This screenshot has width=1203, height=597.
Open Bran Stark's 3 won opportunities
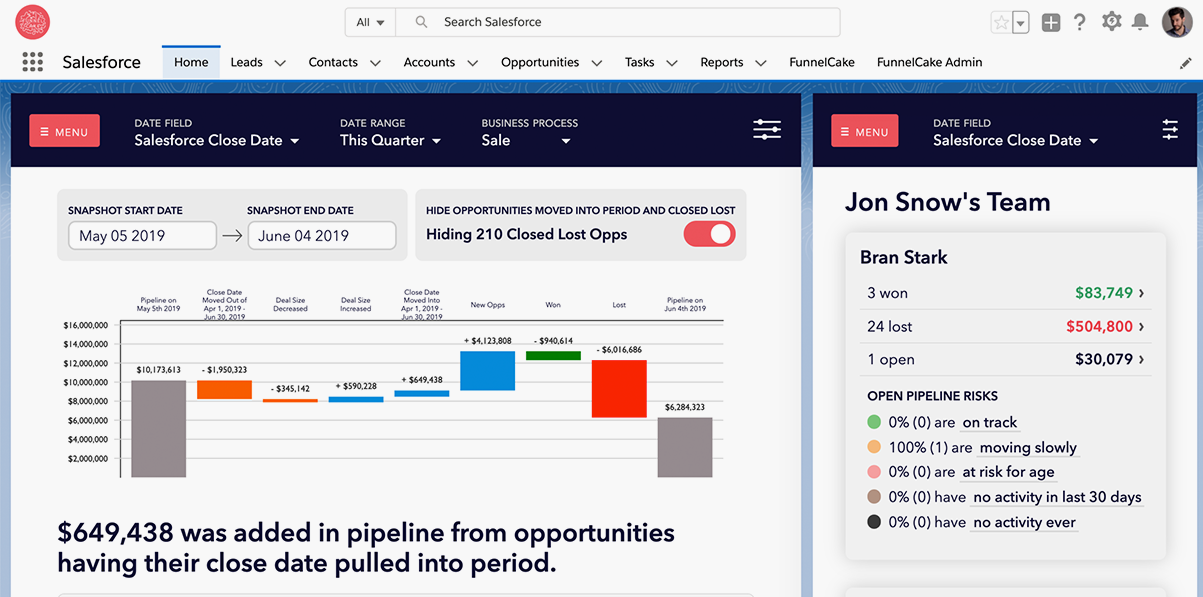(1006, 293)
